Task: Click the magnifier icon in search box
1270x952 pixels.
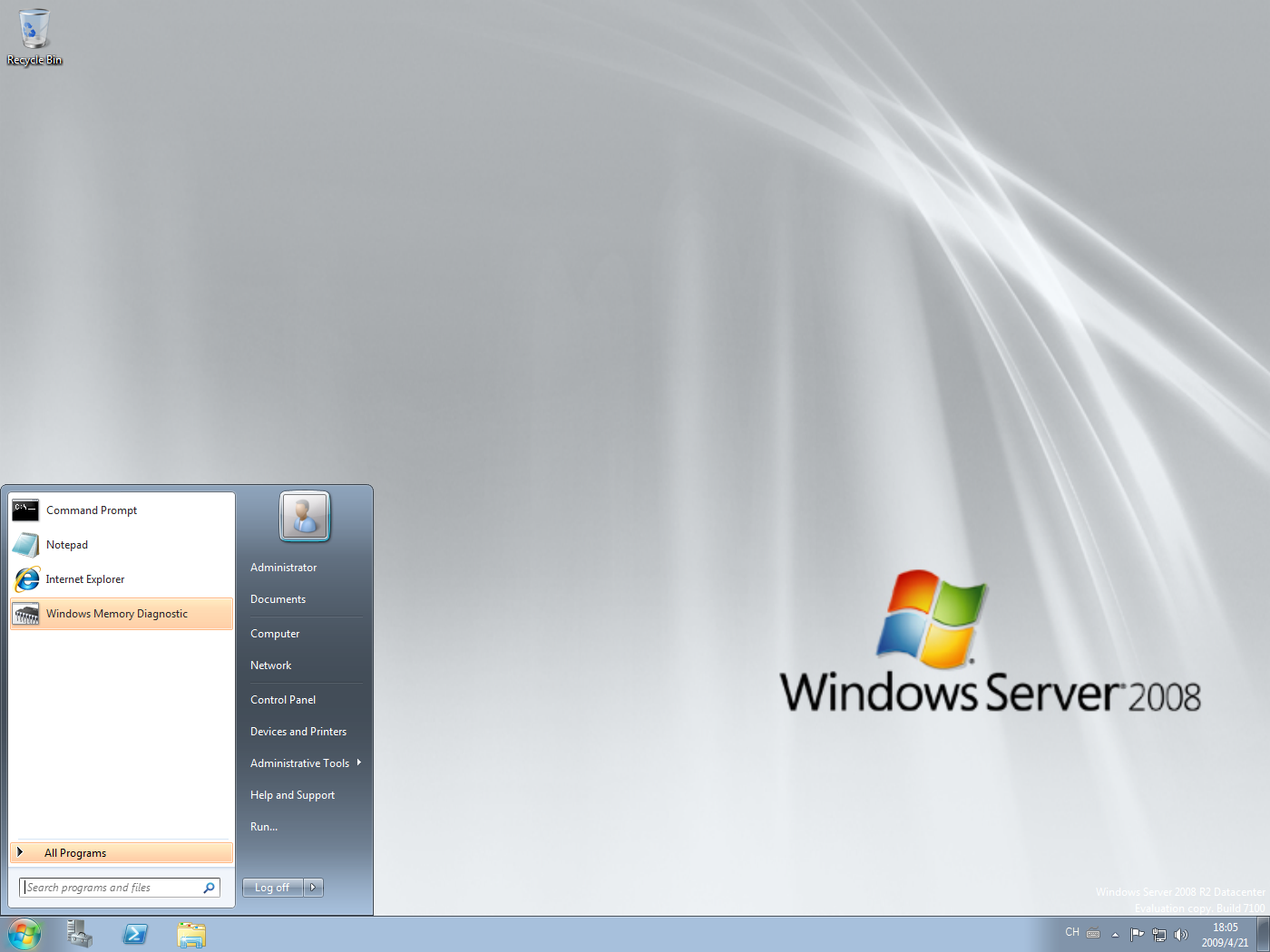Action: [210, 888]
